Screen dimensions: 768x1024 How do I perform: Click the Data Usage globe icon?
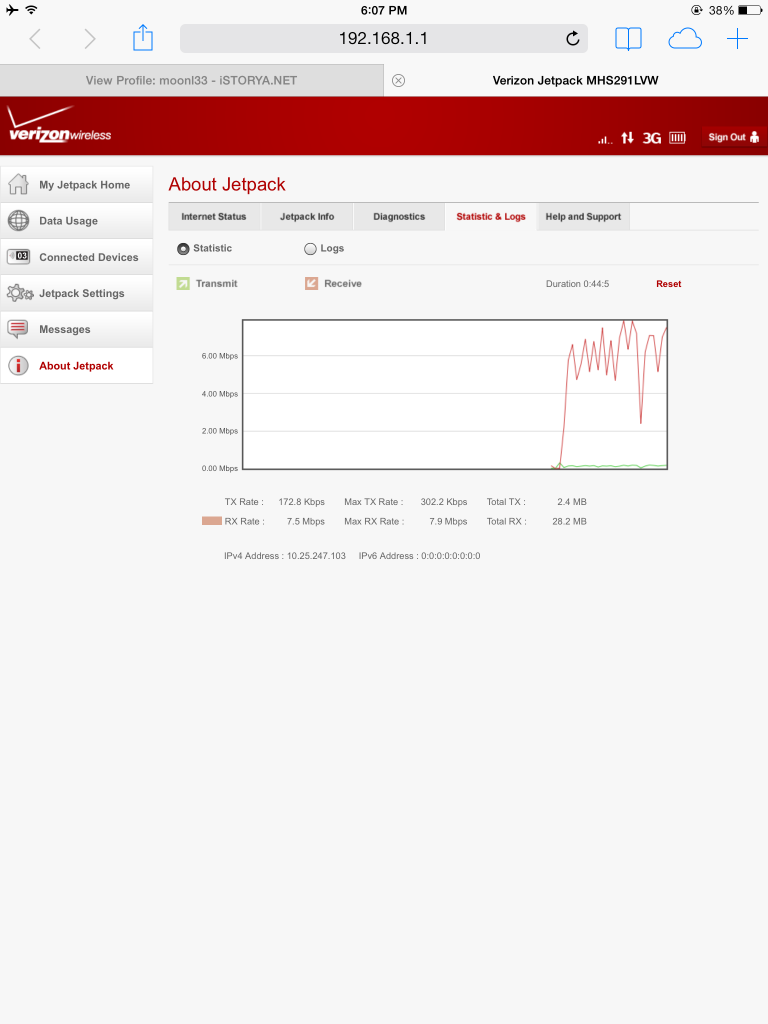(18, 221)
